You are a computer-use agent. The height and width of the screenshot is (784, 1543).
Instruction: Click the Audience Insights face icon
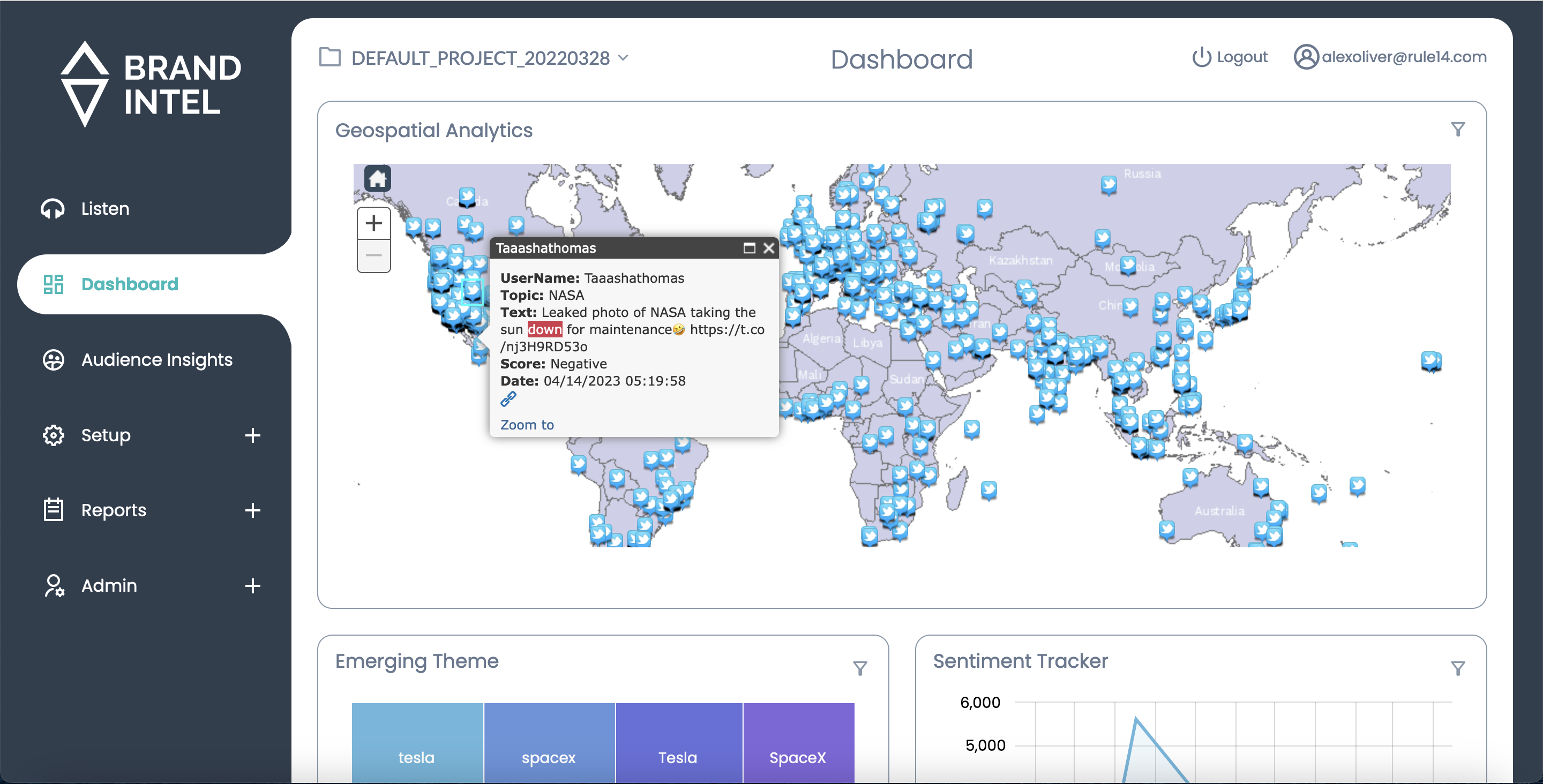coord(54,359)
